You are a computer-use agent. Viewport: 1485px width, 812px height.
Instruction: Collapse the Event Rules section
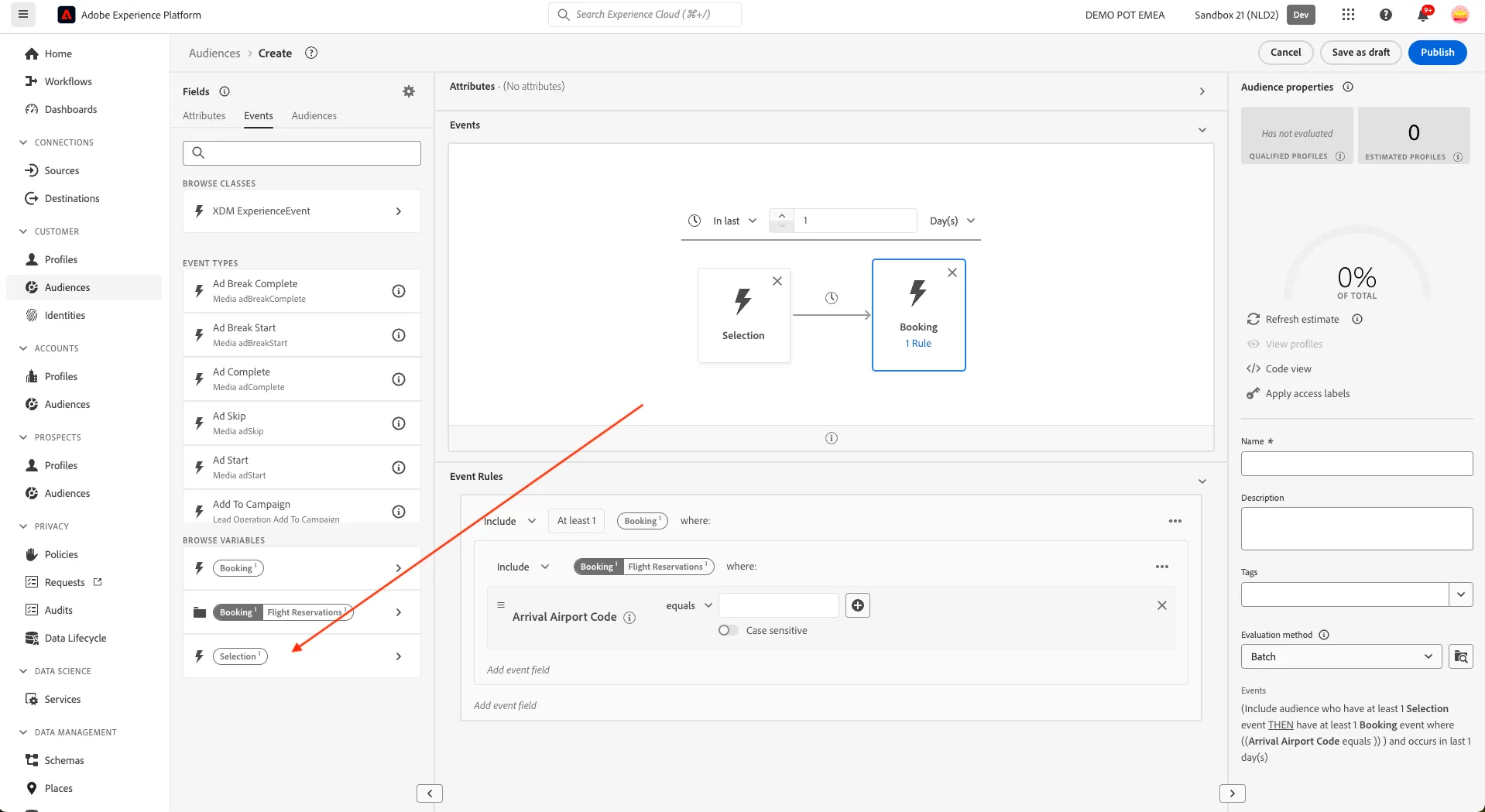tap(1202, 481)
